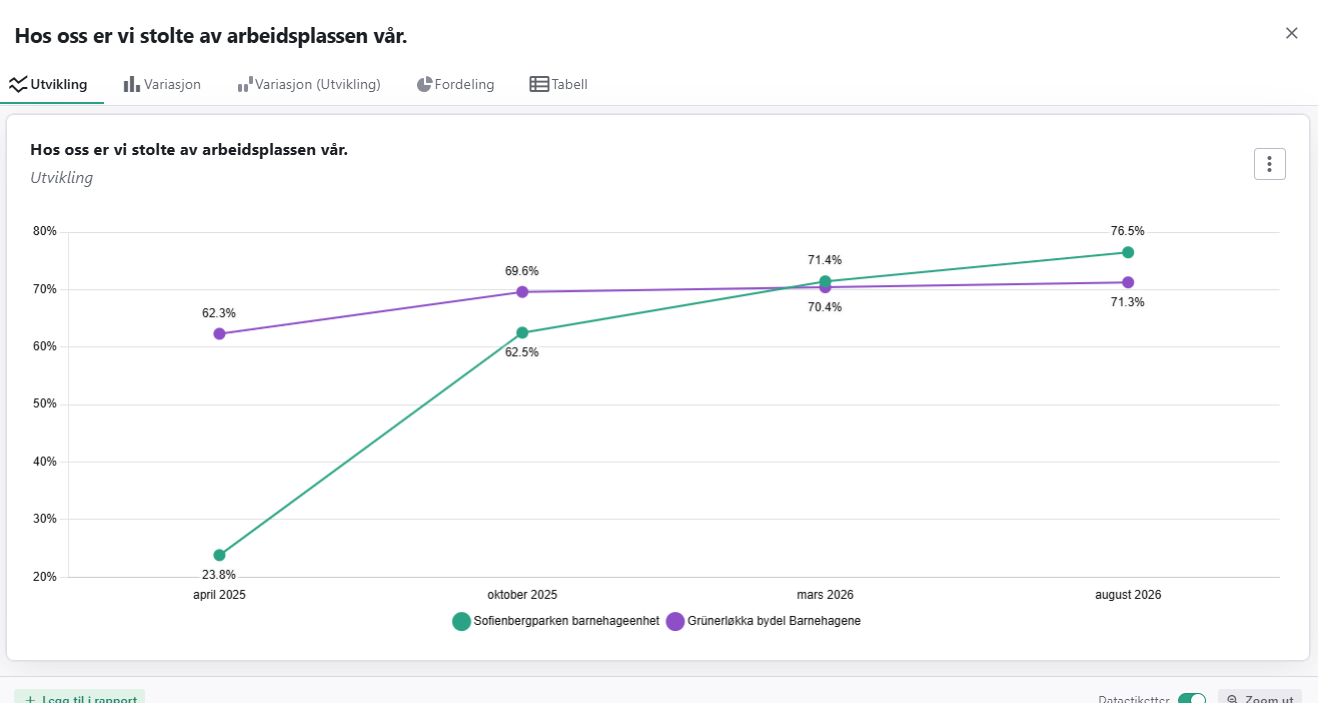The height and width of the screenshot is (703, 1318).
Task: Click the Zoom ut button
Action: [x=1260, y=699]
